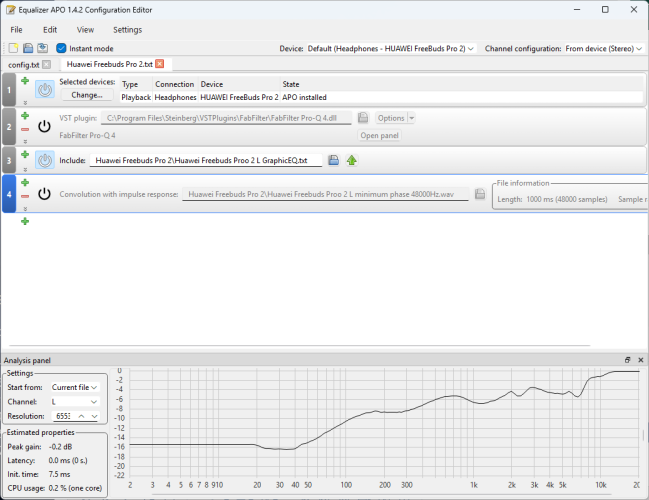The image size is (649, 500).
Task: Click the CPU usage 0.2 % (one core) value
Action: [75, 488]
